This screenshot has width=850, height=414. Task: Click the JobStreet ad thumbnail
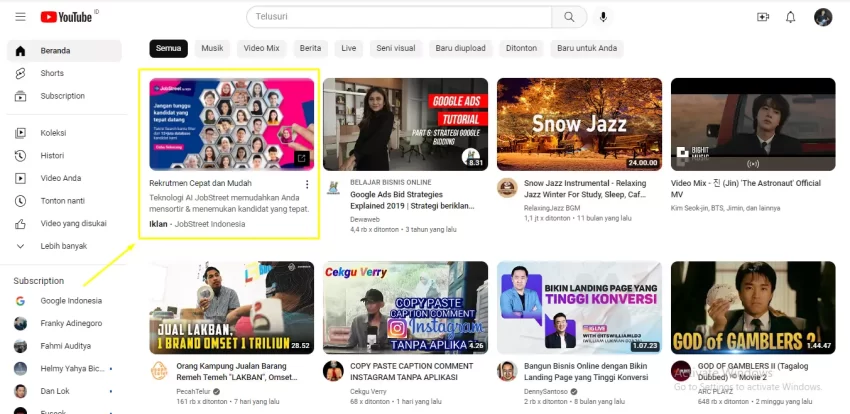tap(231, 124)
